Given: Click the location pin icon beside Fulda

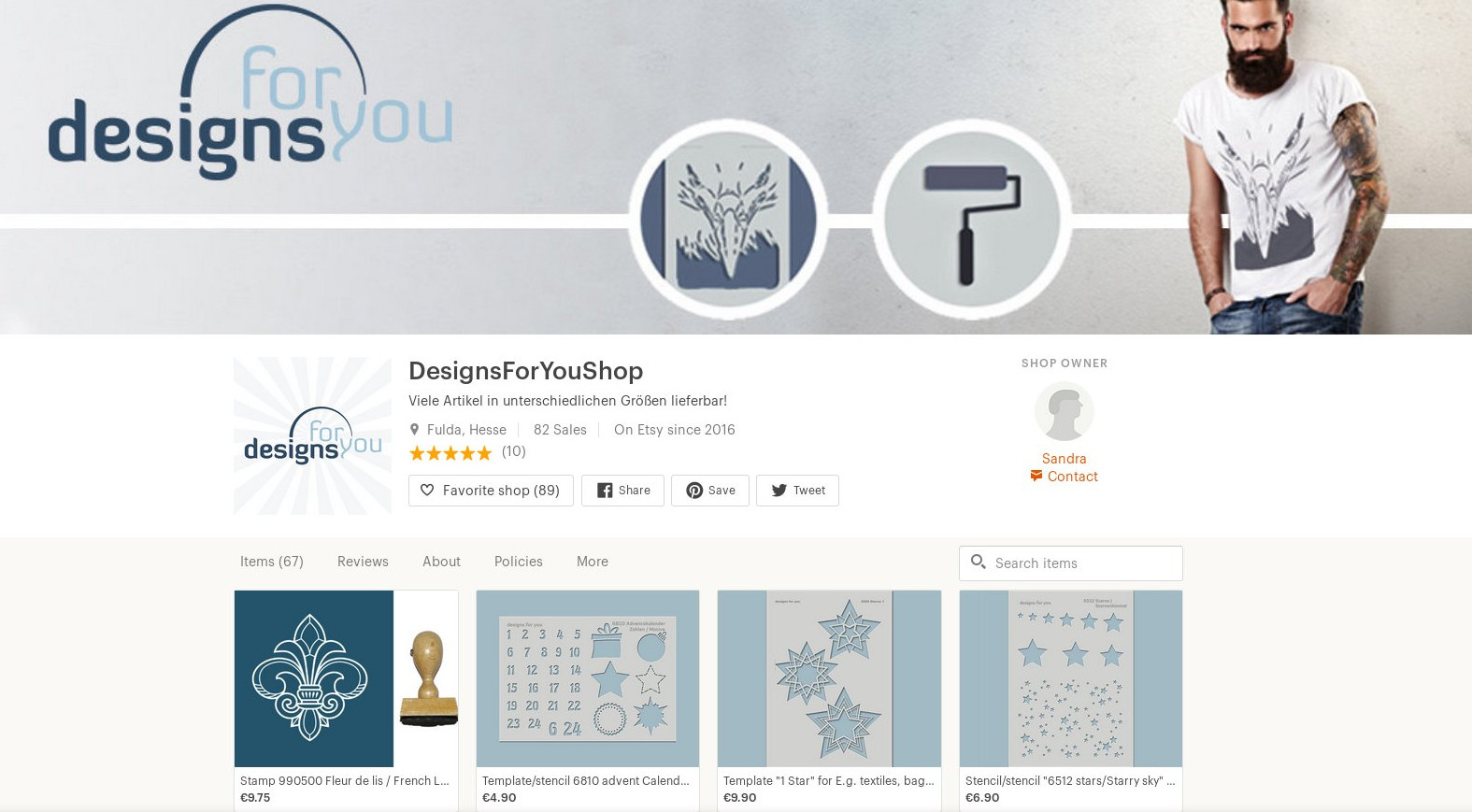Looking at the screenshot, I should [x=414, y=429].
